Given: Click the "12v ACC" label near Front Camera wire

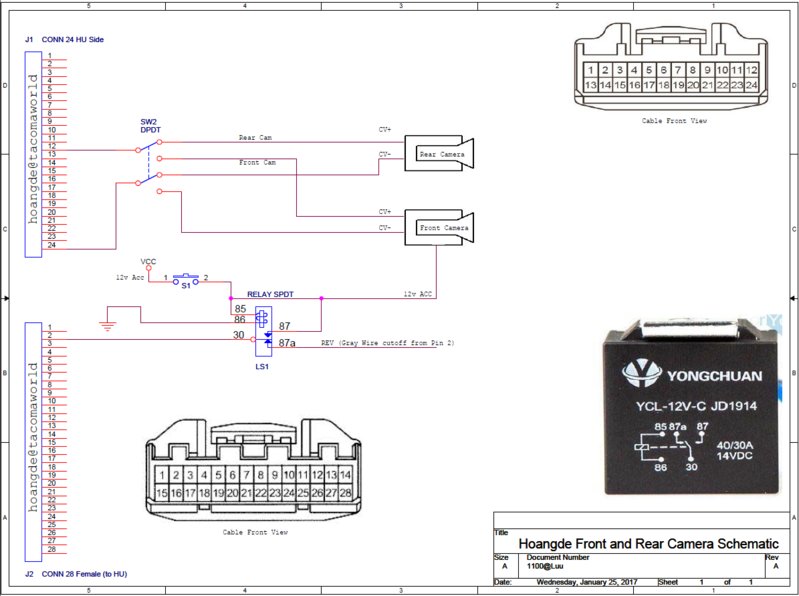Looking at the screenshot, I should pos(417,294).
